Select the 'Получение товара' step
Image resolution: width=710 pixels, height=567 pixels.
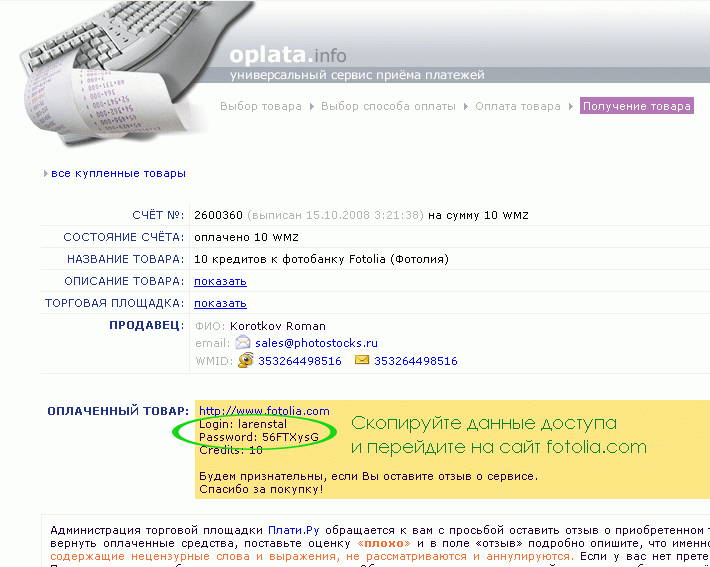[637, 106]
